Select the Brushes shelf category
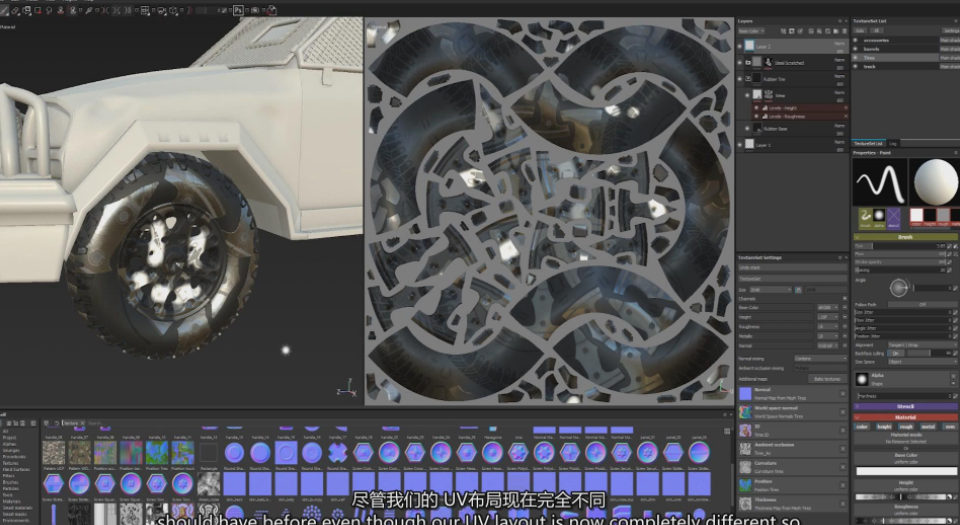This screenshot has height=525, width=960. coord(8,482)
